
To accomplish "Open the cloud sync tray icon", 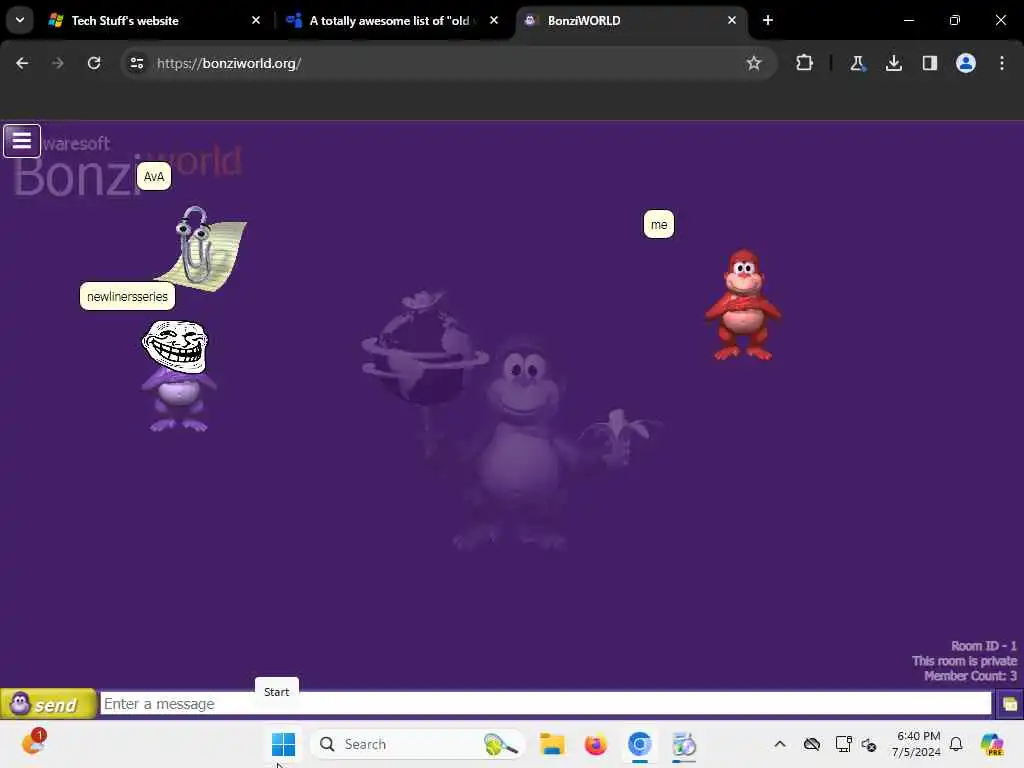I will 812,744.
